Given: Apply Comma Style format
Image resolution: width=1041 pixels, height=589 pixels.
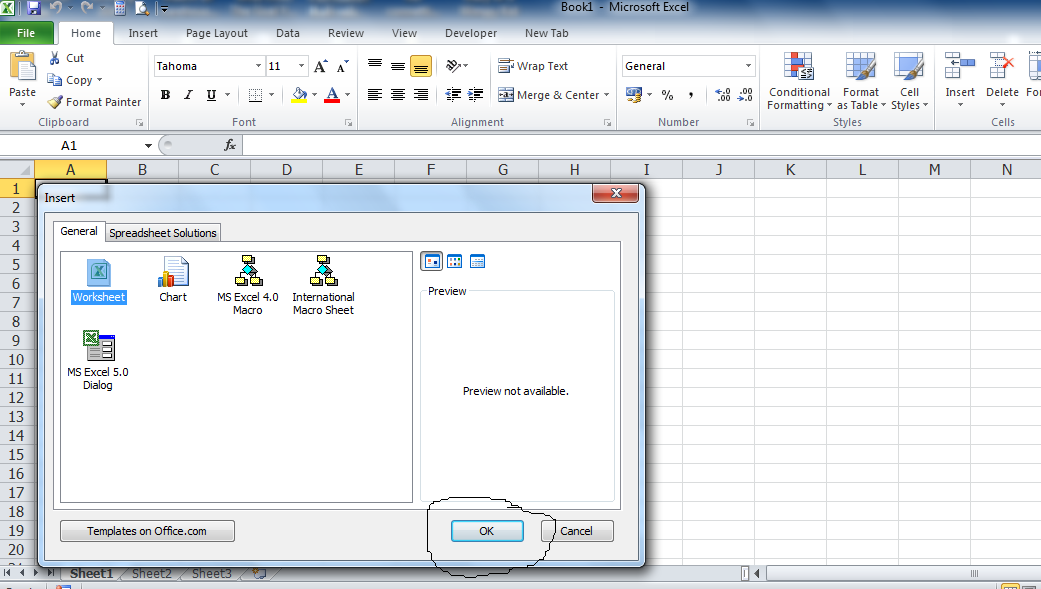Looking at the screenshot, I should pos(690,95).
